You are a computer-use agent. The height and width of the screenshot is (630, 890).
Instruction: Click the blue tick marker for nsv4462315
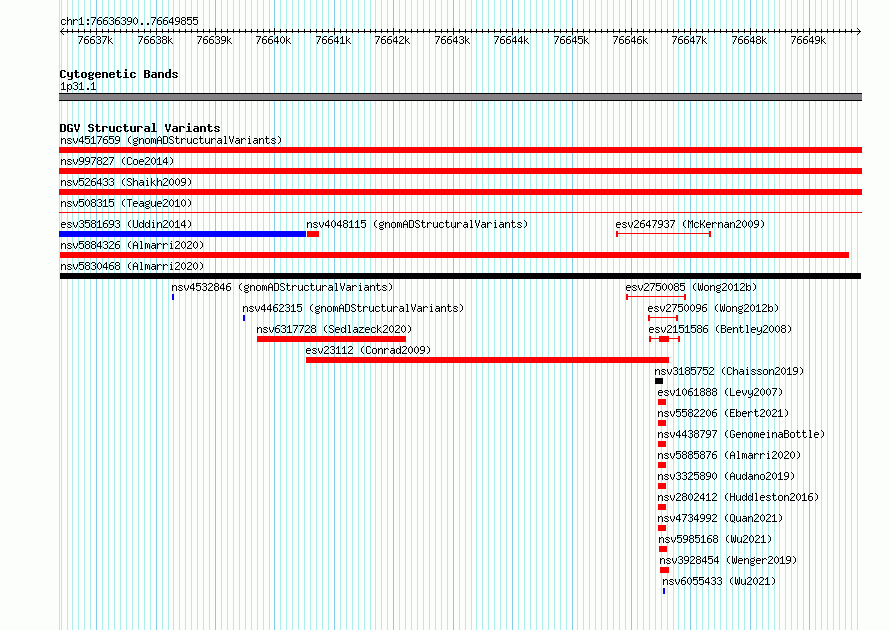click(244, 318)
